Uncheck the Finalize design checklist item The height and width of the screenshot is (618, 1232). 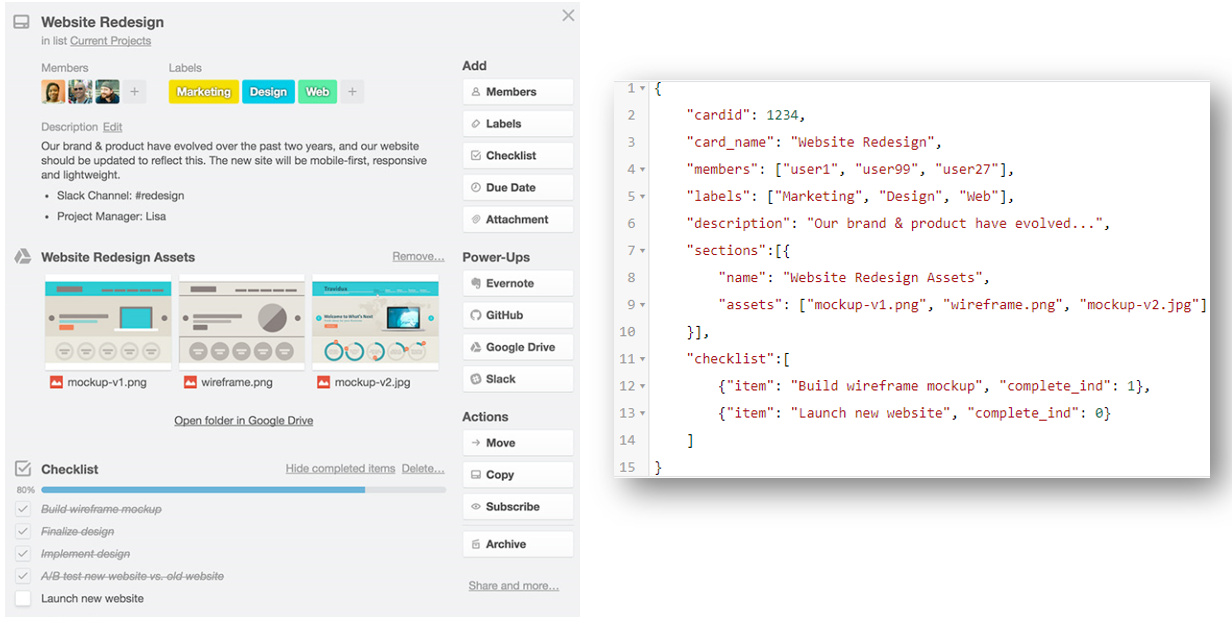23,531
